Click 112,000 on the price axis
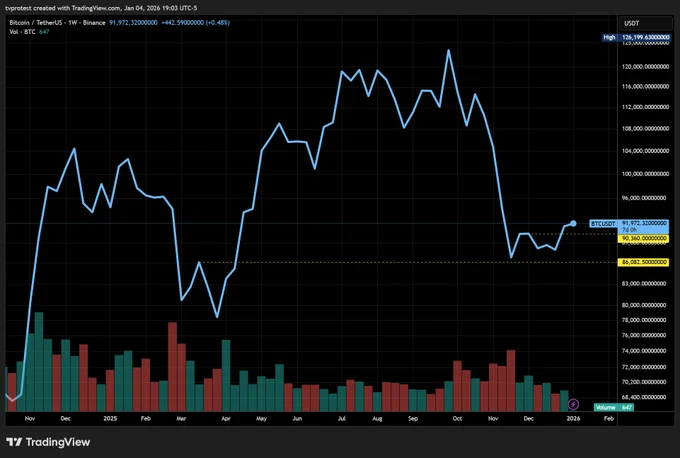Image resolution: width=680 pixels, height=458 pixels. [645, 107]
